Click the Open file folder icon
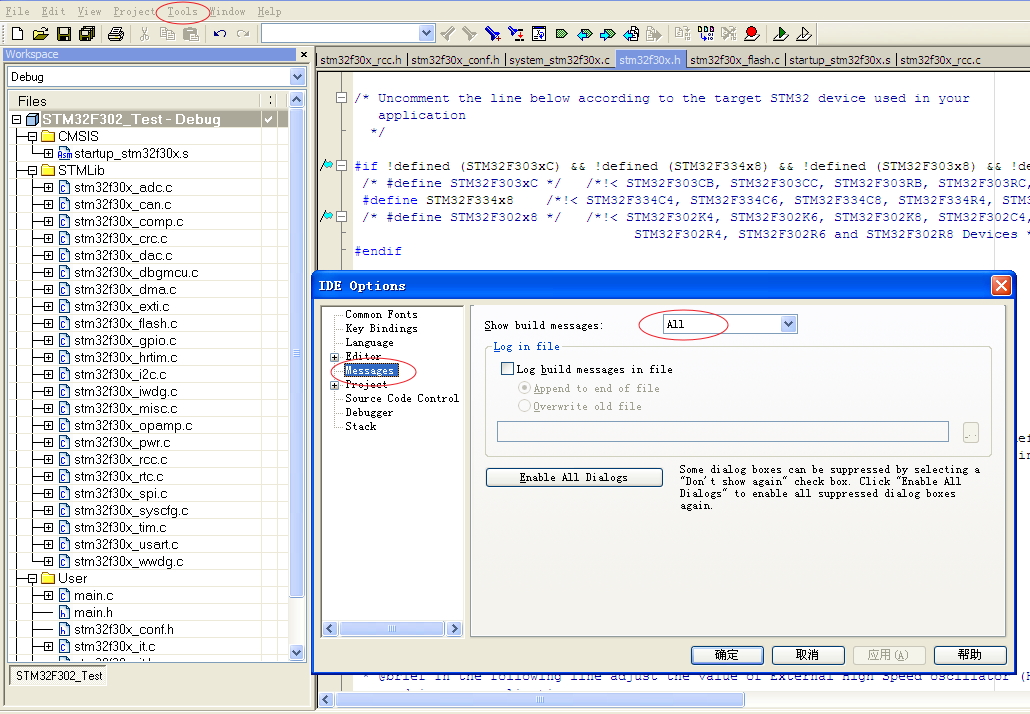The width and height of the screenshot is (1030, 714). 41,34
